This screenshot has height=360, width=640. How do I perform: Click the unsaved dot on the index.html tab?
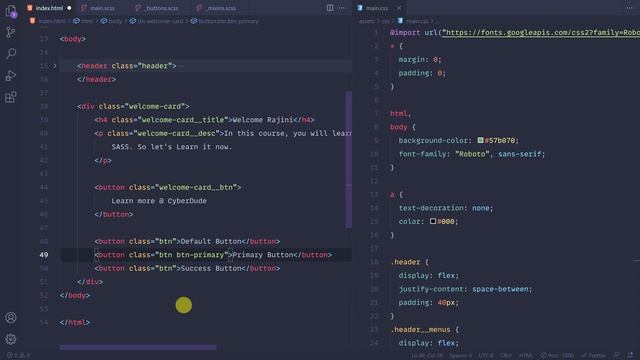tap(69, 8)
